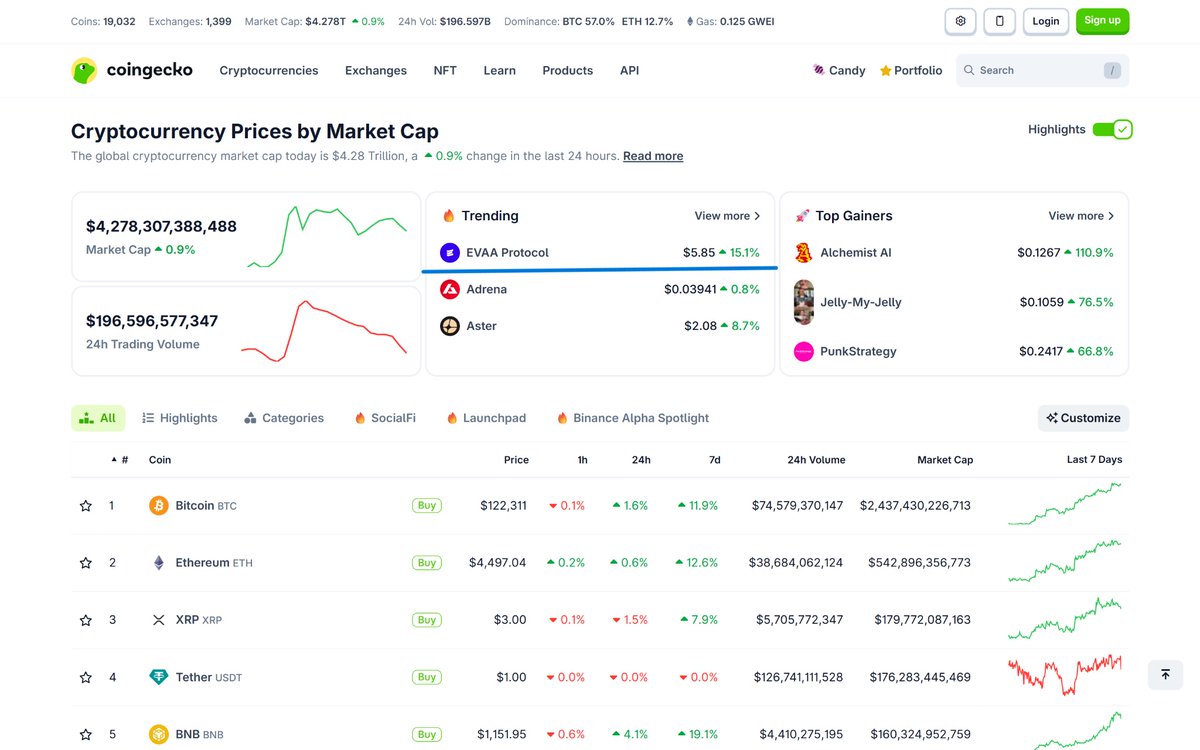Open Tether 7-day sparkline

(1065, 675)
